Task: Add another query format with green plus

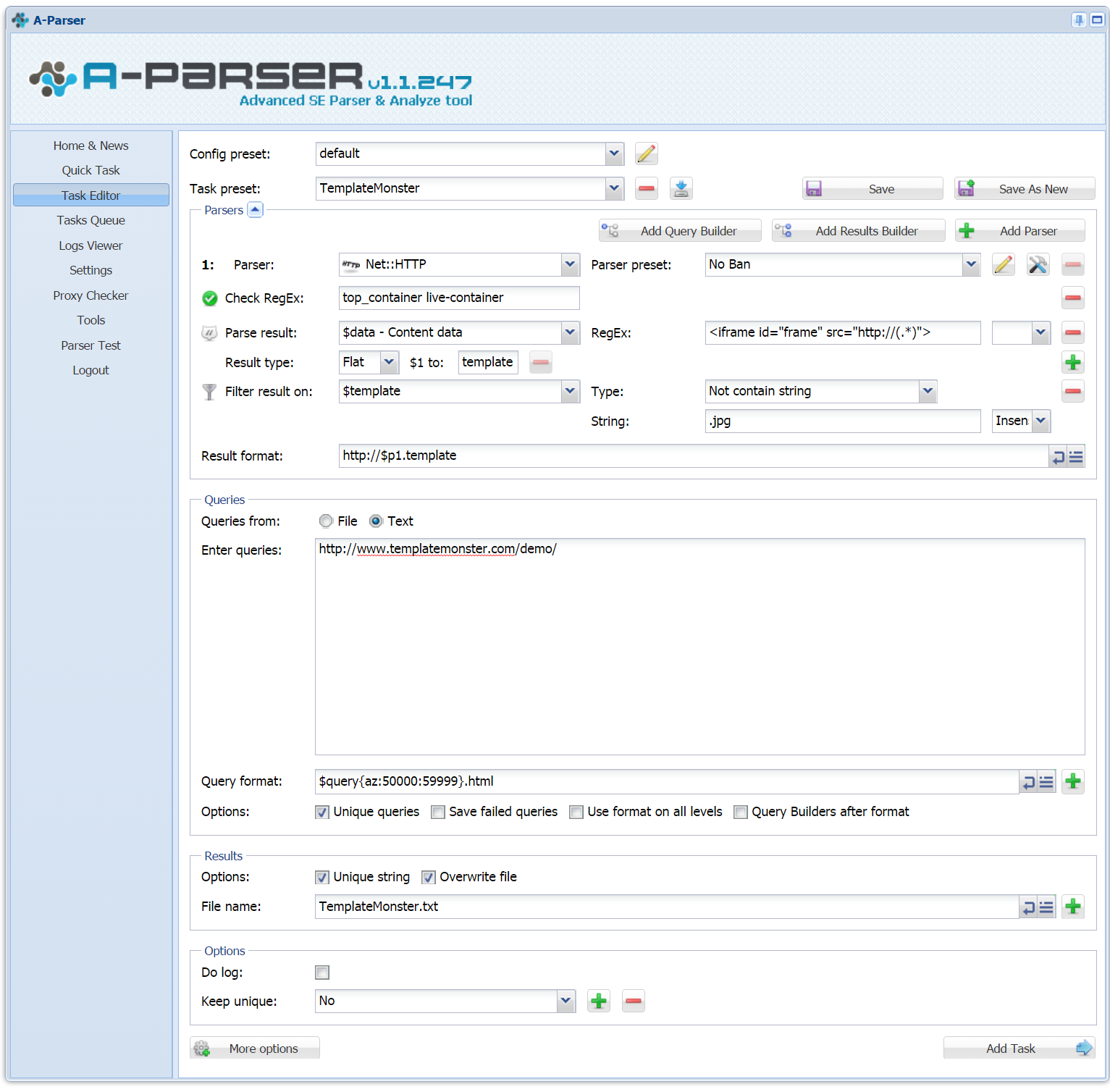Action: coord(1073,781)
